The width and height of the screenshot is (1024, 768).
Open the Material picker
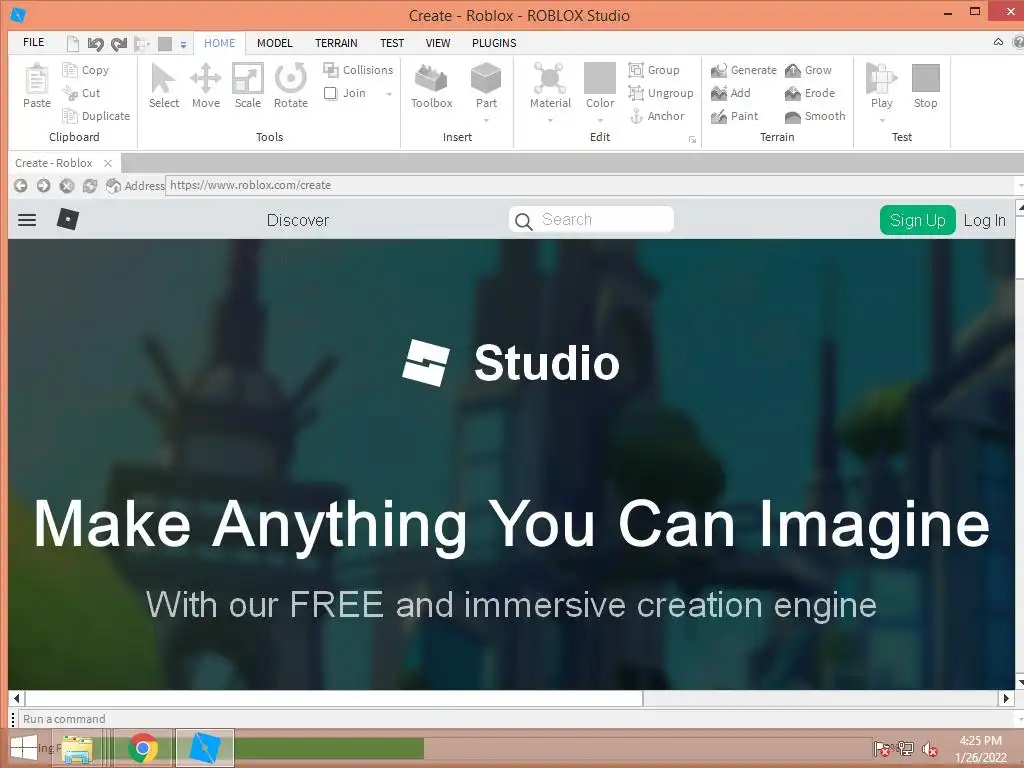click(x=550, y=86)
